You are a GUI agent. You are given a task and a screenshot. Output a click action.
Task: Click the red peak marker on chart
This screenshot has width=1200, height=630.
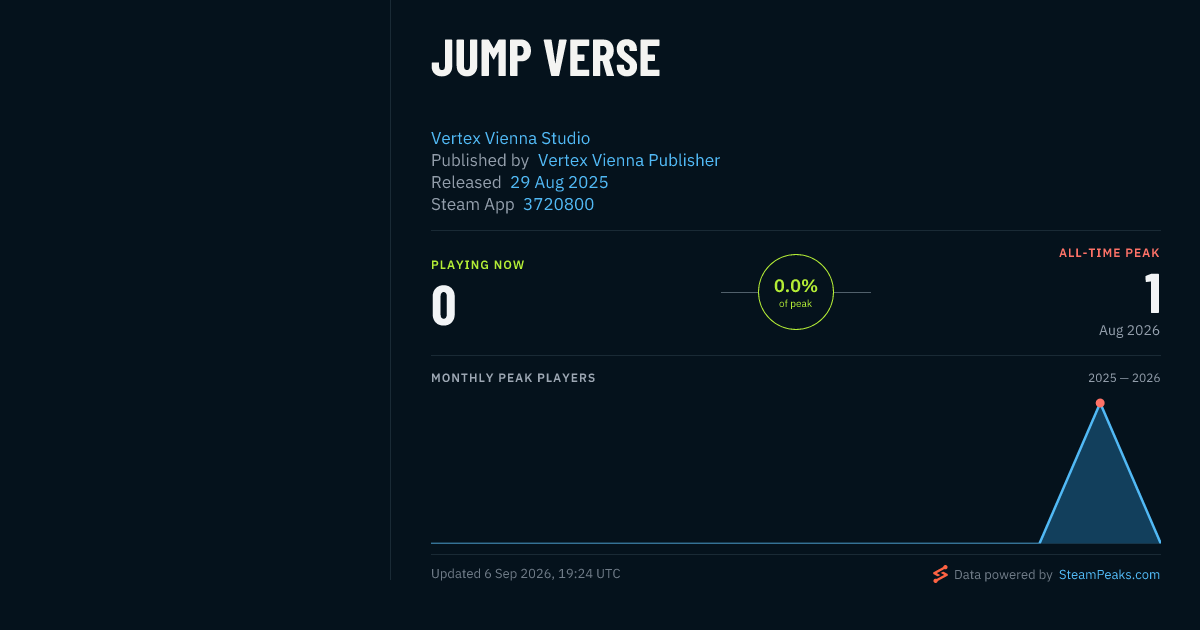pos(1100,403)
